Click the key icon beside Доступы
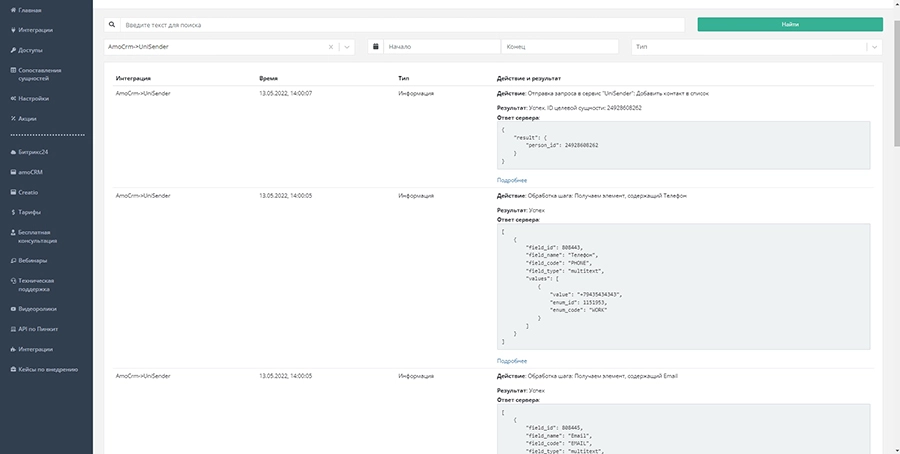The image size is (900, 454). click(12, 49)
